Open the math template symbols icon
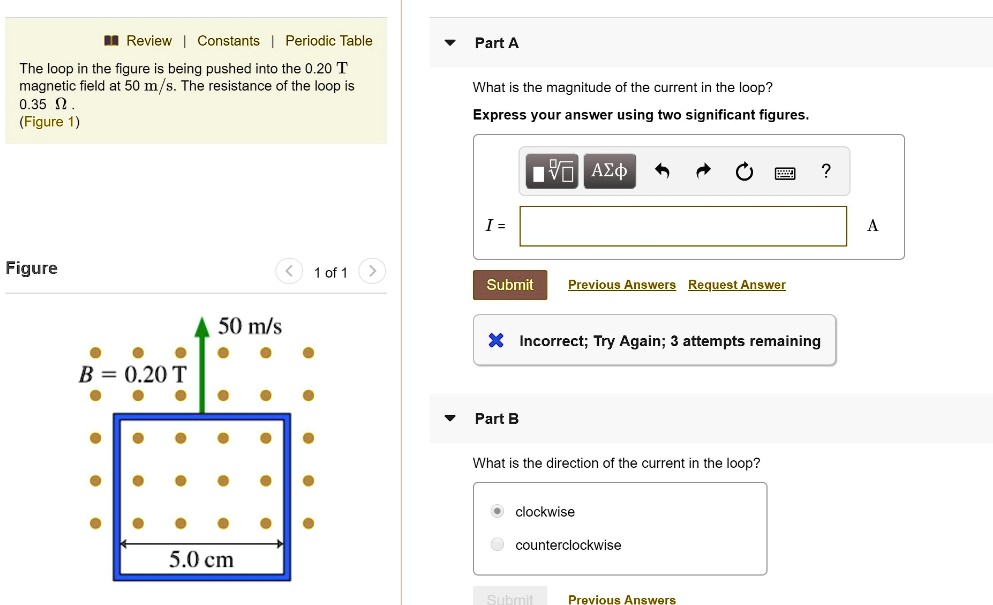Screen dimensions: 993x605 [x=551, y=171]
